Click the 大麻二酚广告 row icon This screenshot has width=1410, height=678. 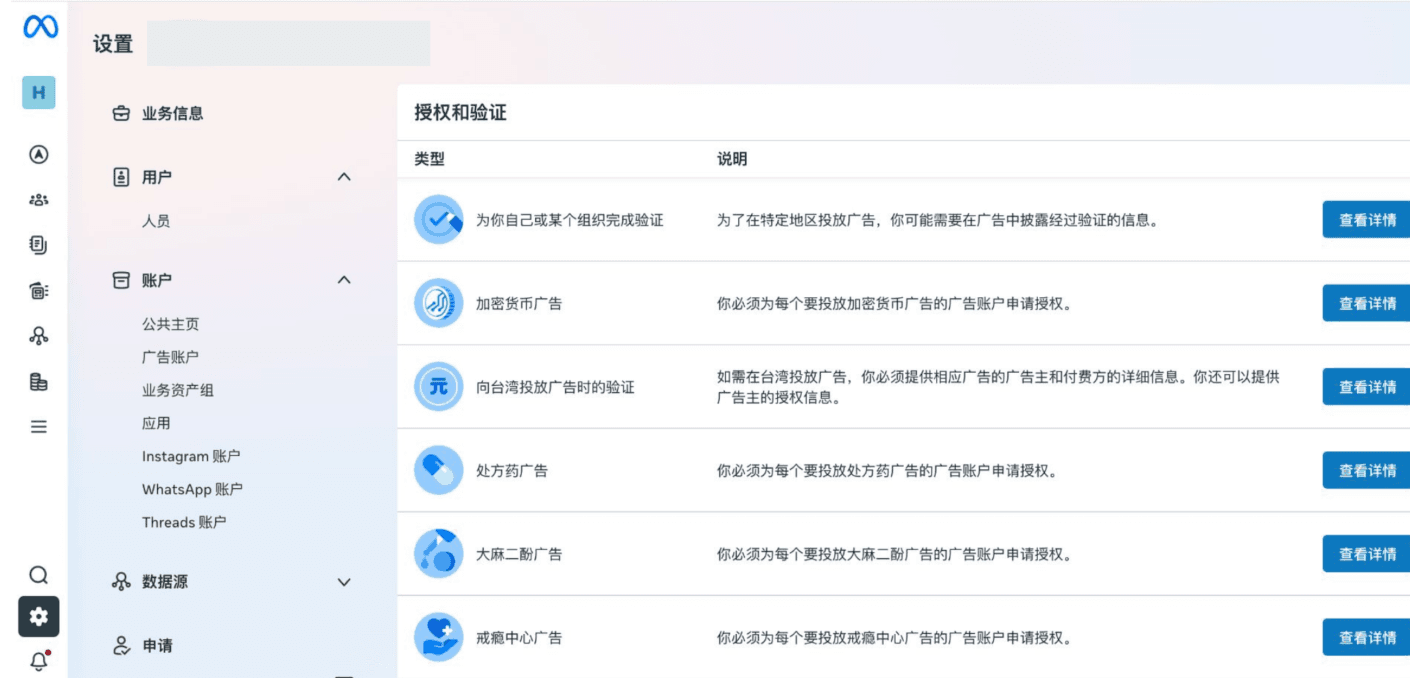(x=438, y=554)
